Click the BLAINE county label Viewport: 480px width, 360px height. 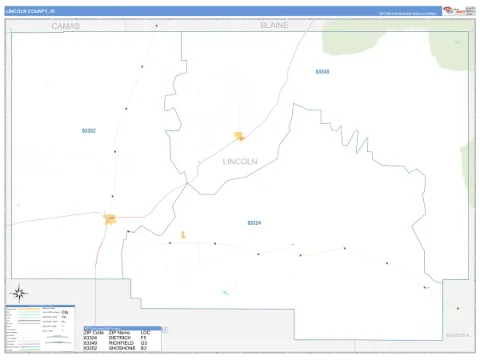point(274,25)
